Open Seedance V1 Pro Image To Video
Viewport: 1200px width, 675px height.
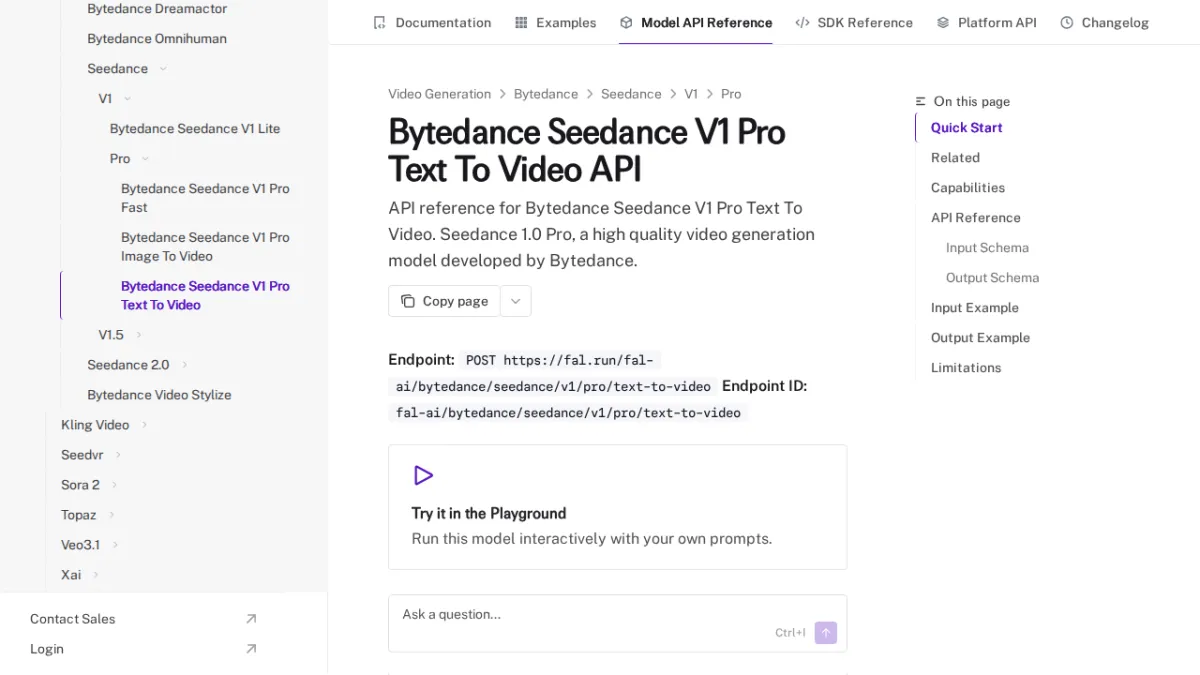[x=205, y=247]
